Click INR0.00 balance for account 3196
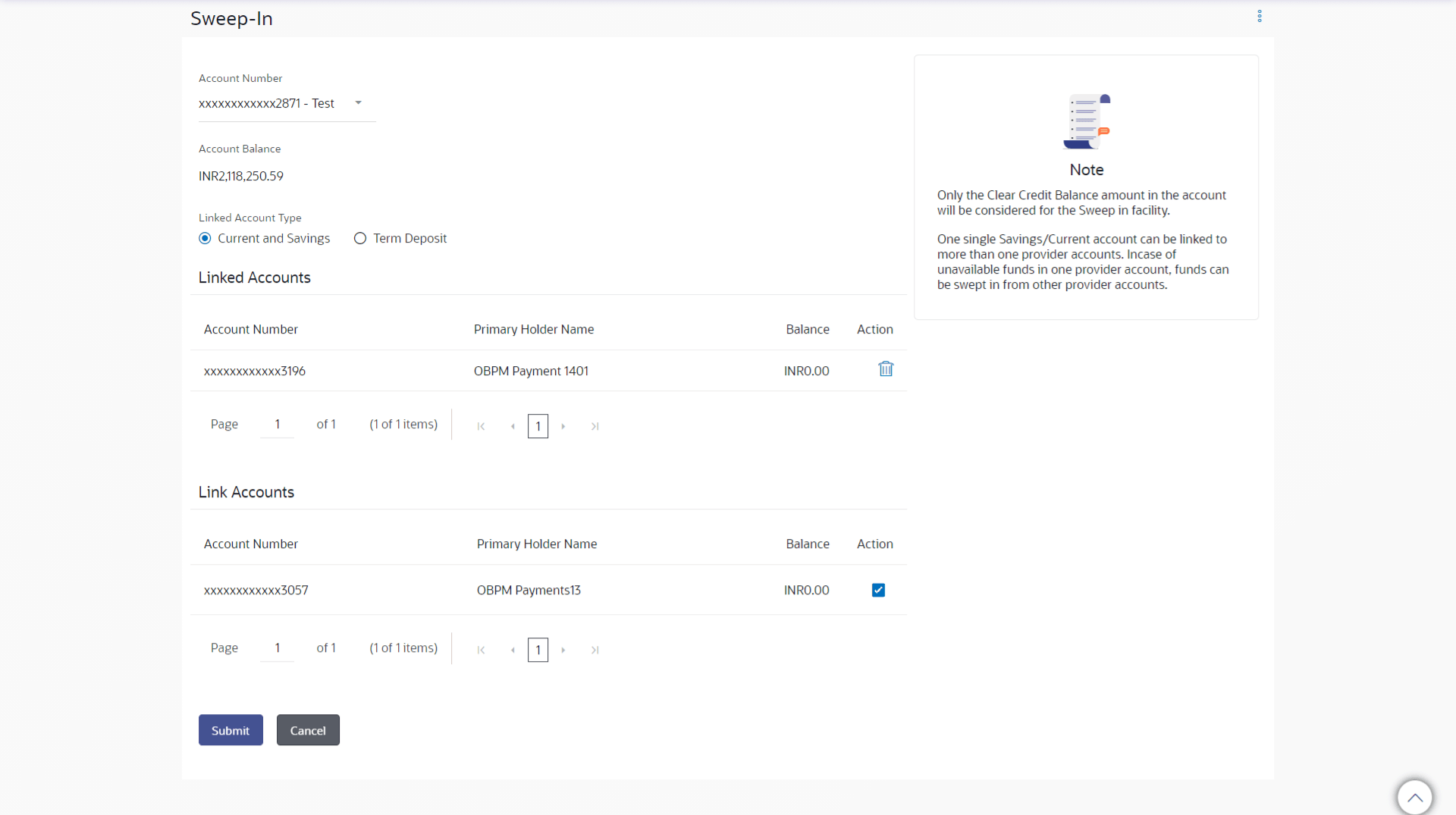The image size is (1456, 815). [x=807, y=371]
